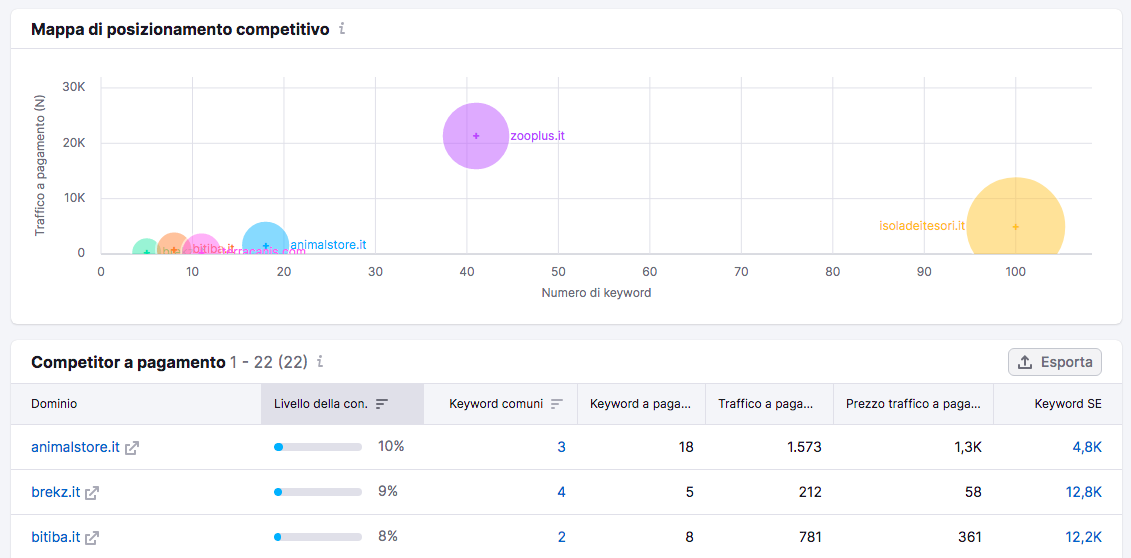Open the brekz.it domain link
The height and width of the screenshot is (558, 1131).
coord(56,492)
